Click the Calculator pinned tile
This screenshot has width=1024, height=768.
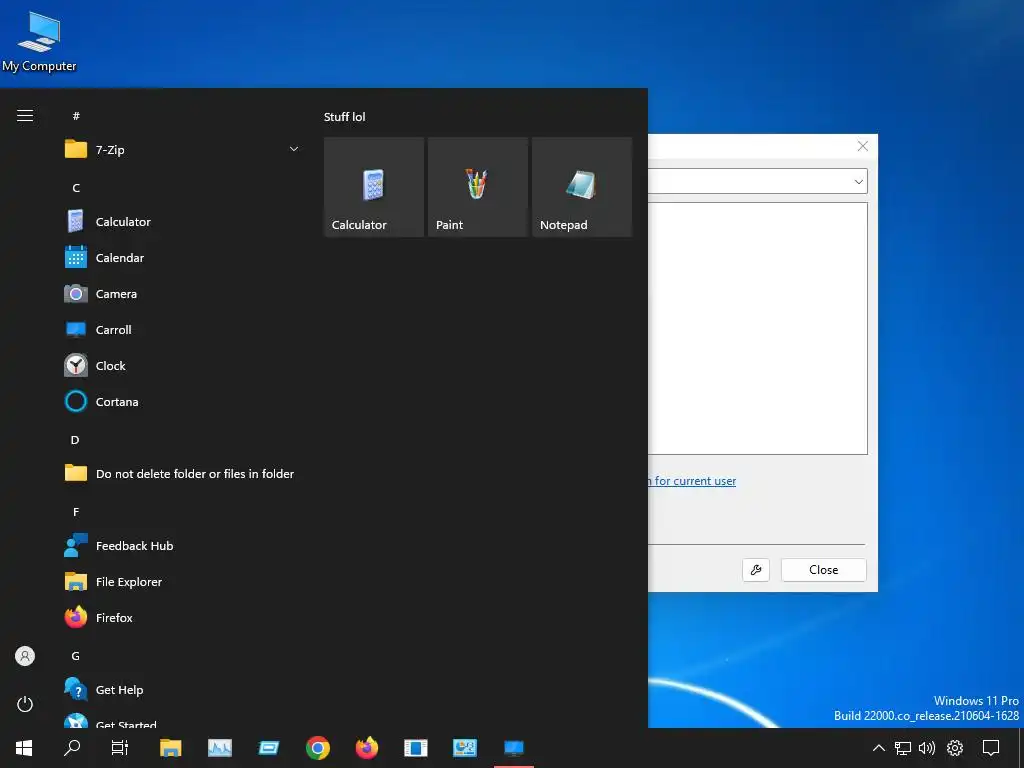374,187
